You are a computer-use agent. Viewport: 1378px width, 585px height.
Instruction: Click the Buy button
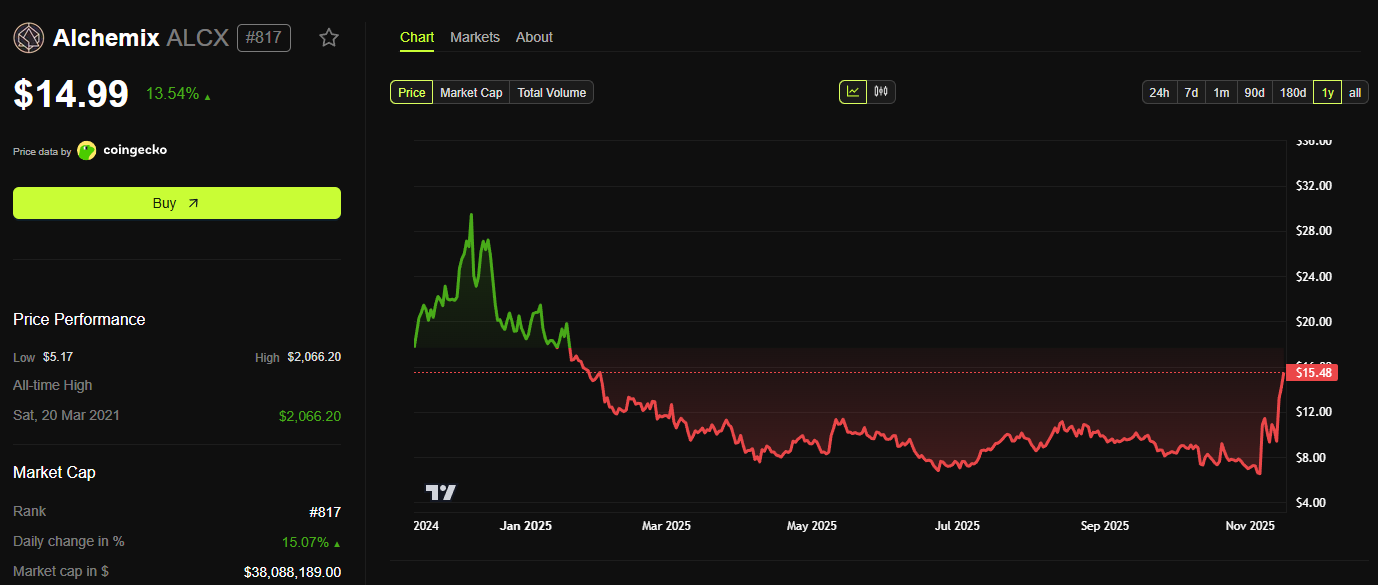click(176, 202)
